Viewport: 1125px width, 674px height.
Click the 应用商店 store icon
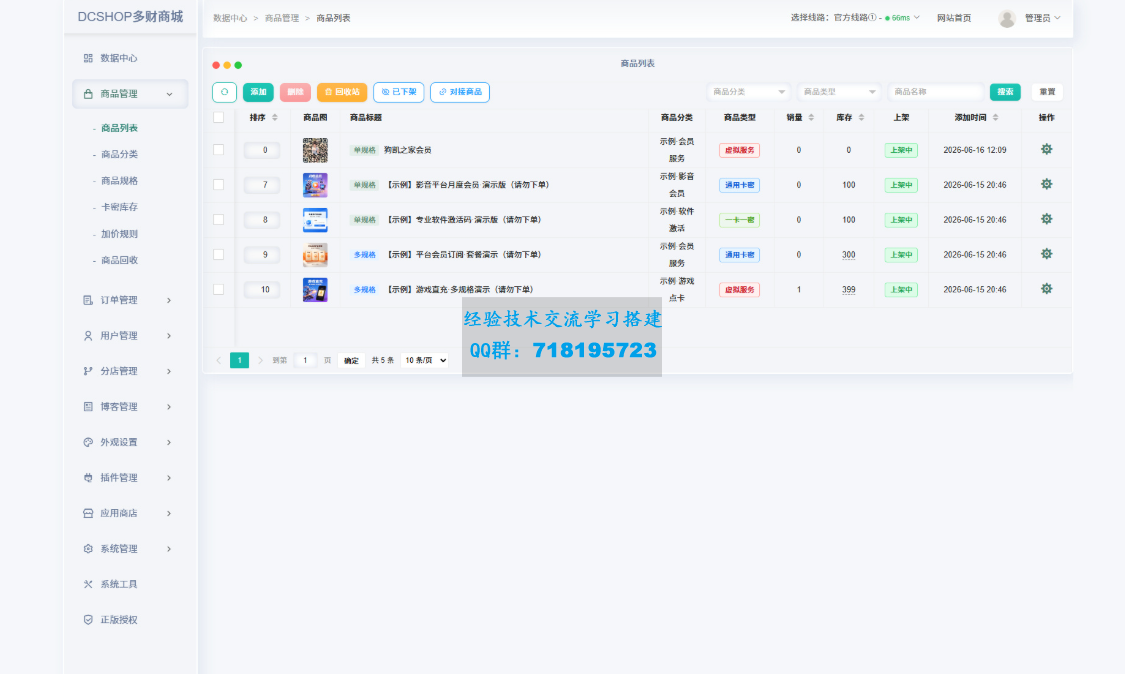pos(88,513)
